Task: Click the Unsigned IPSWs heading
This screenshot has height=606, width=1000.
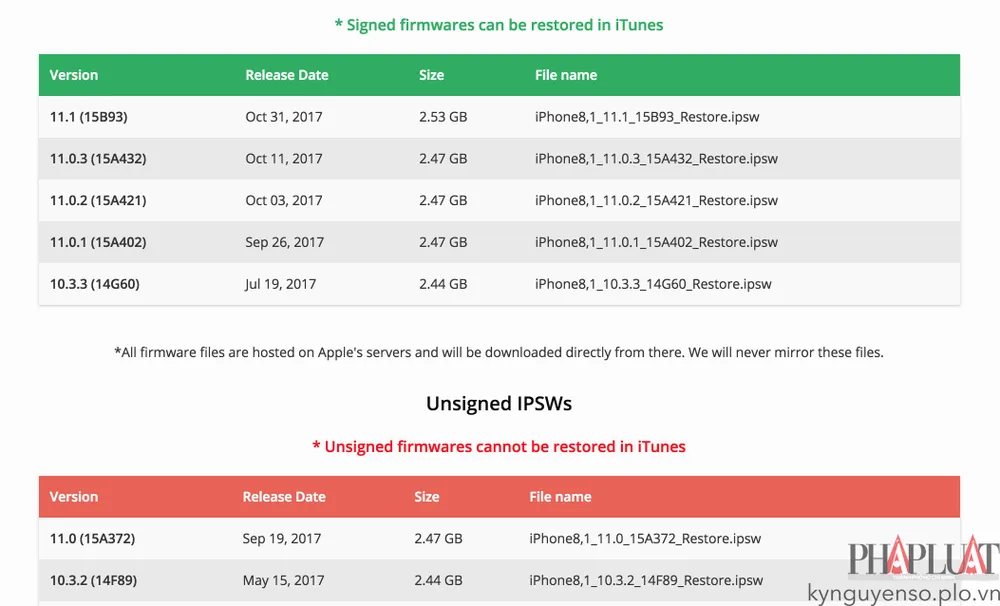Action: [499, 404]
